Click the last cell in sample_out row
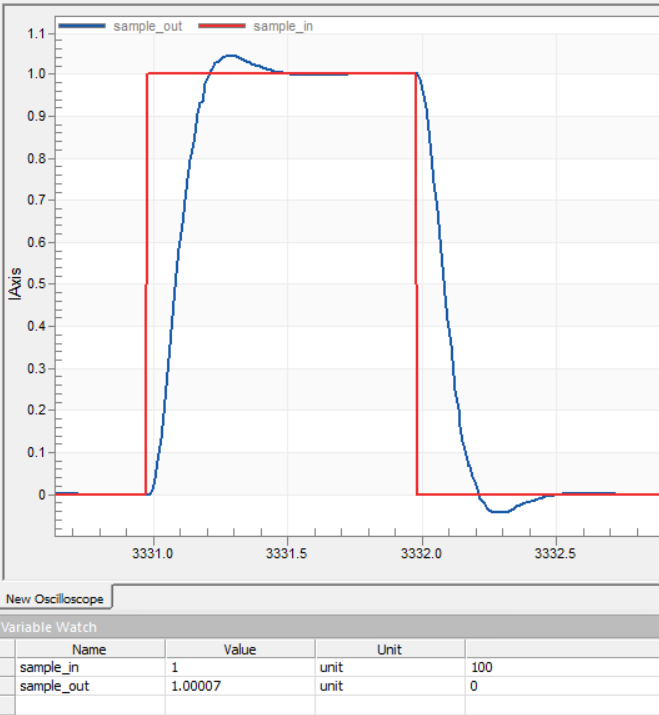The image size is (659, 715). 560,685
